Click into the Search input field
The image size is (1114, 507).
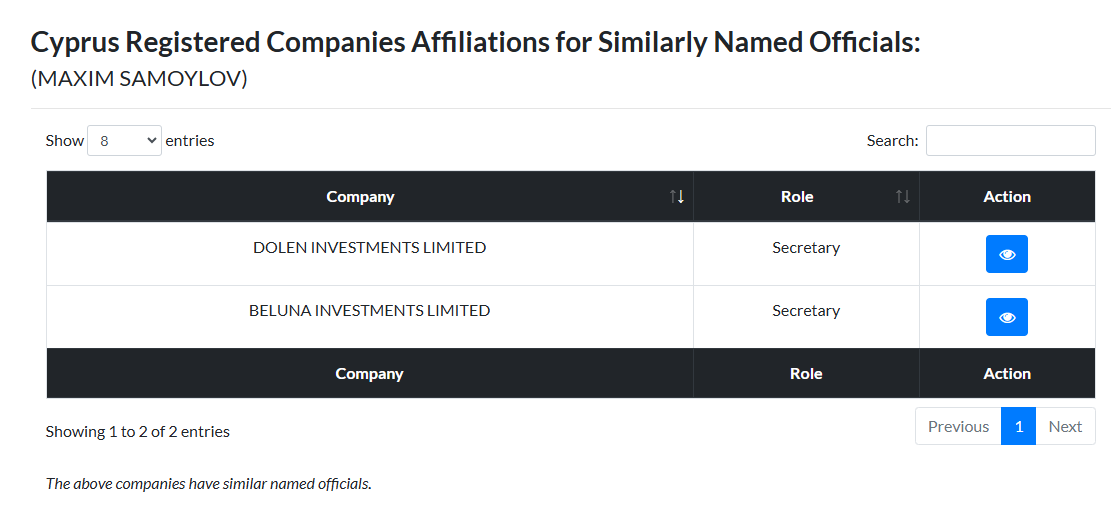(1010, 141)
